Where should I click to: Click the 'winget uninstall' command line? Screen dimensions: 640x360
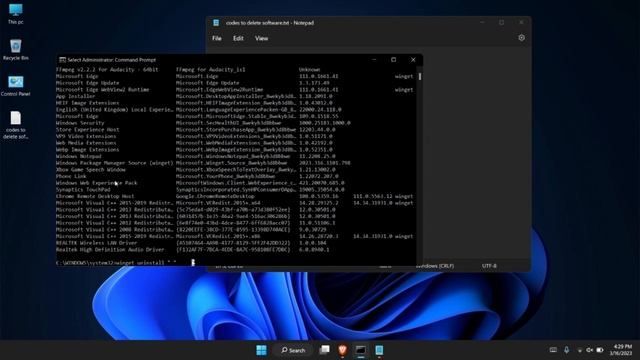tap(116, 263)
